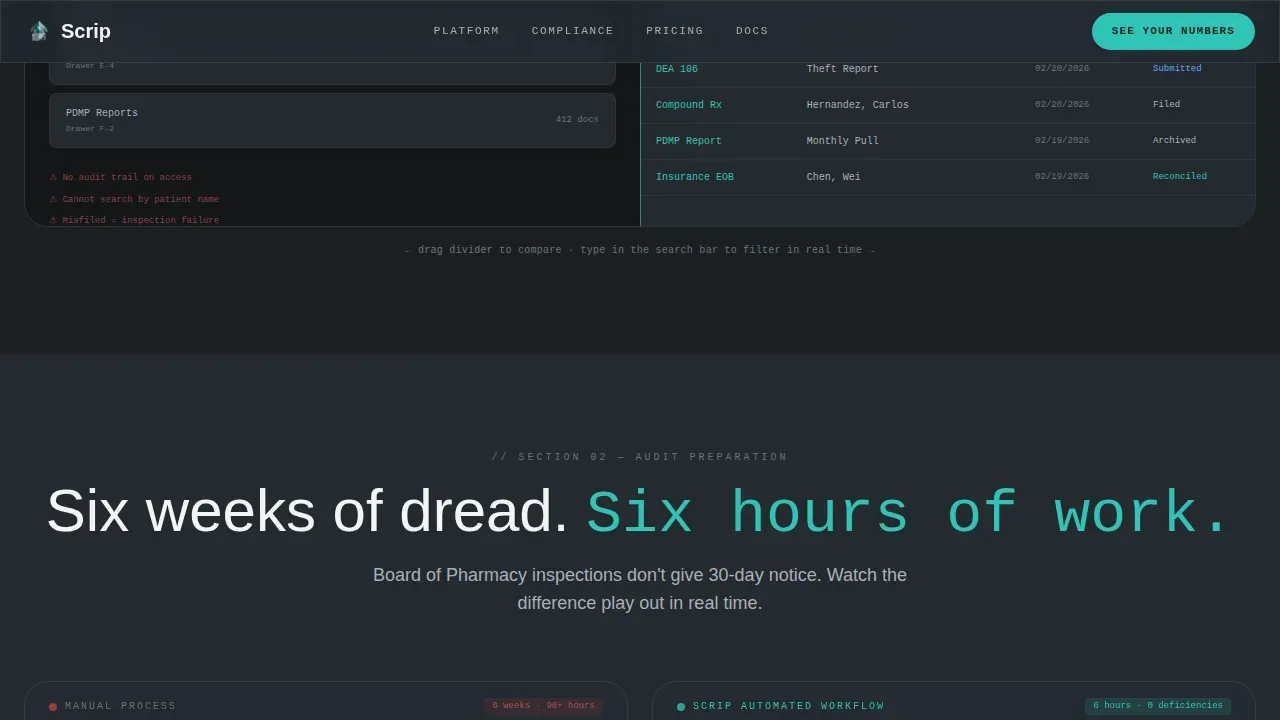
Task: Click the Submitted status label
Action: pyautogui.click(x=1177, y=68)
